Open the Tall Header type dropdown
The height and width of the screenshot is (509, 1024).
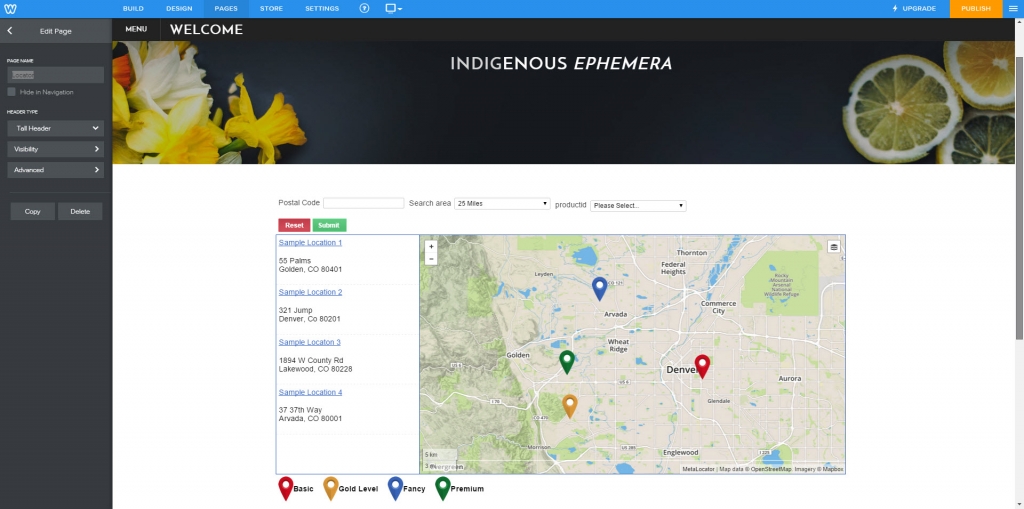pyautogui.click(x=55, y=128)
